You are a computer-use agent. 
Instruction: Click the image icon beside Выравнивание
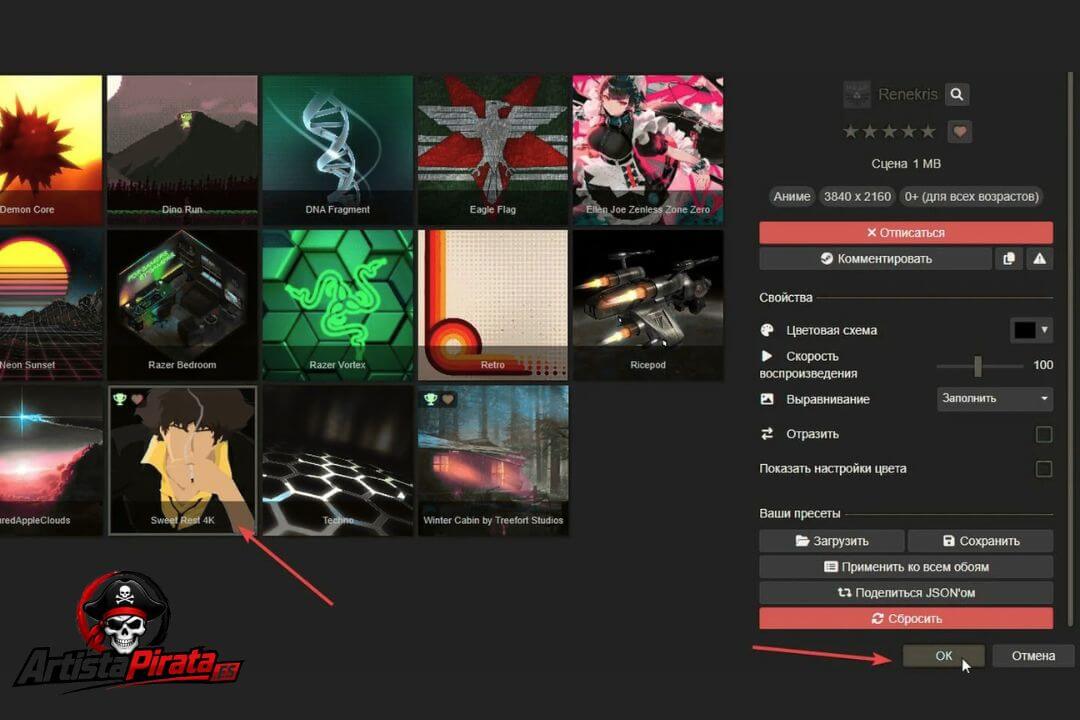[767, 399]
